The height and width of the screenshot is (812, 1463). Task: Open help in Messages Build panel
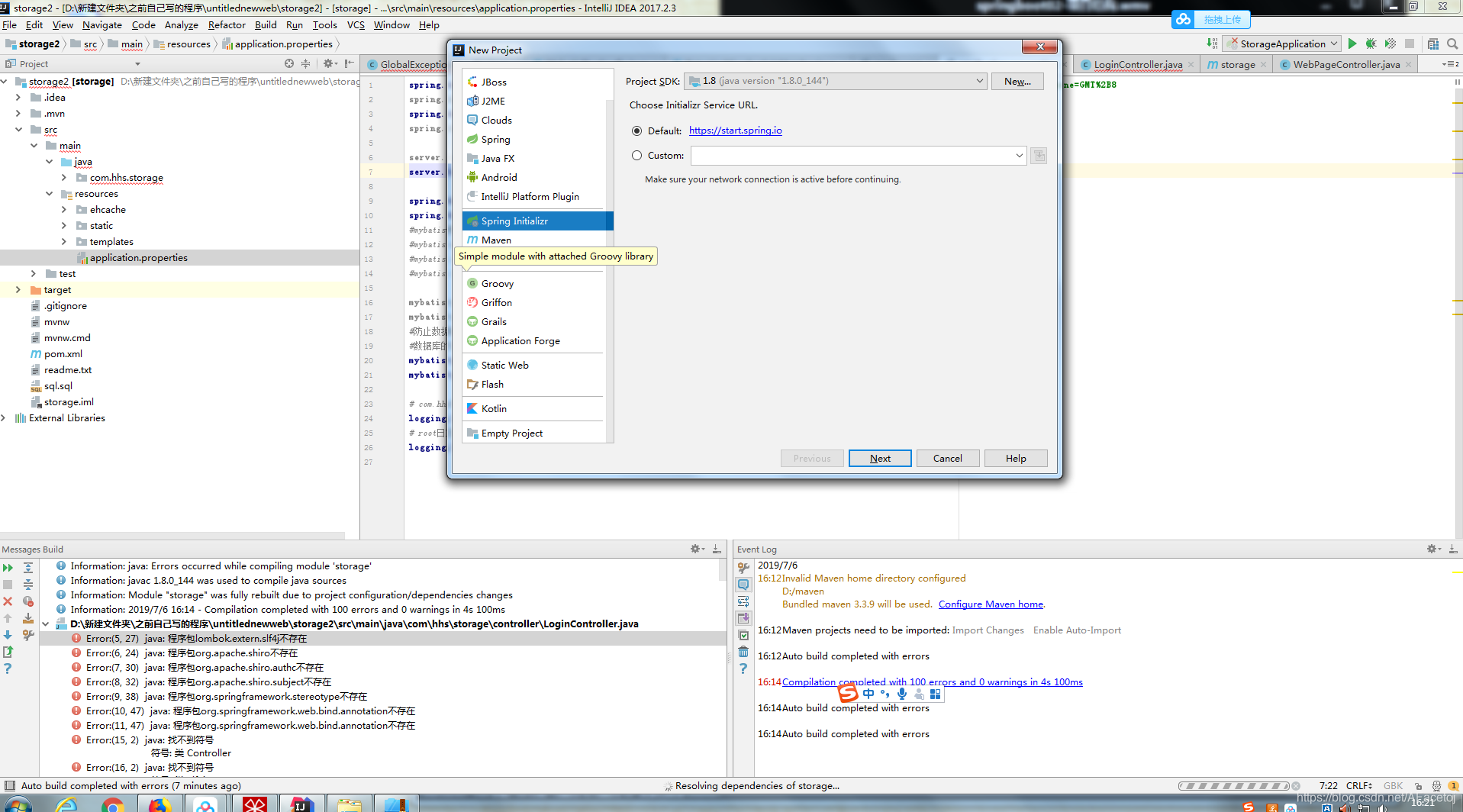8,669
